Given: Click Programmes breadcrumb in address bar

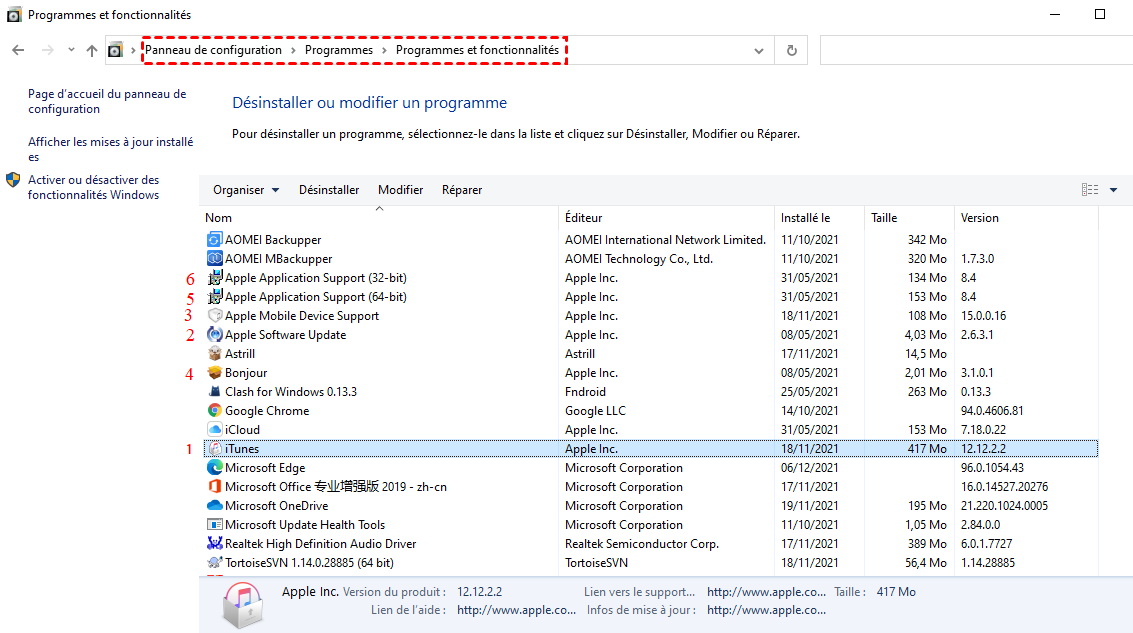Looking at the screenshot, I should tap(339, 50).
